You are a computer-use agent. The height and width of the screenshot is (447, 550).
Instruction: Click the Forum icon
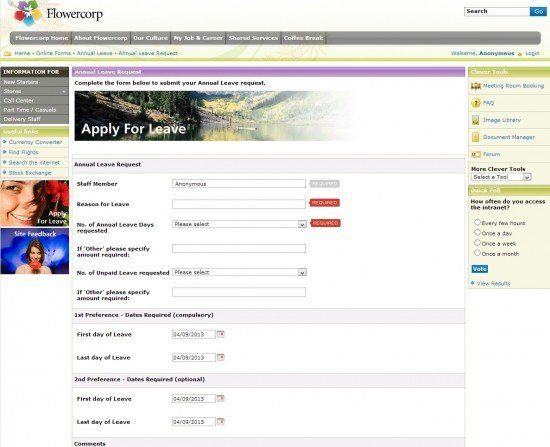point(476,154)
